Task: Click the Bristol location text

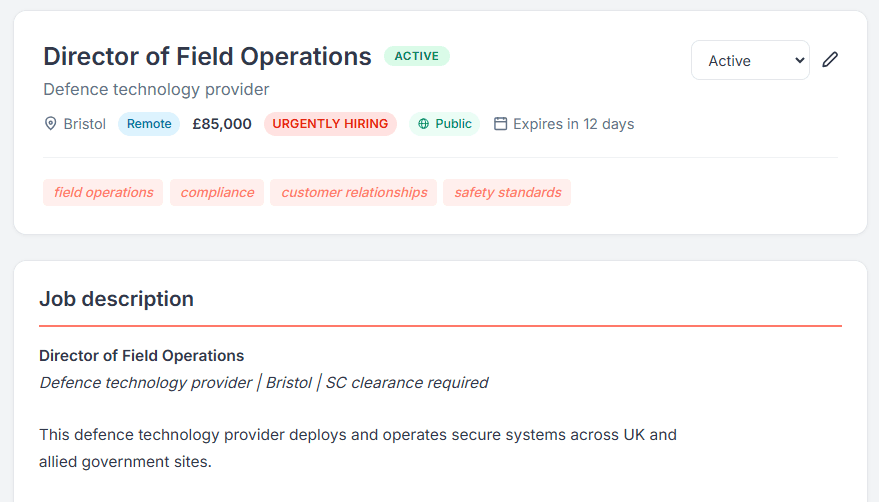Action: 84,124
